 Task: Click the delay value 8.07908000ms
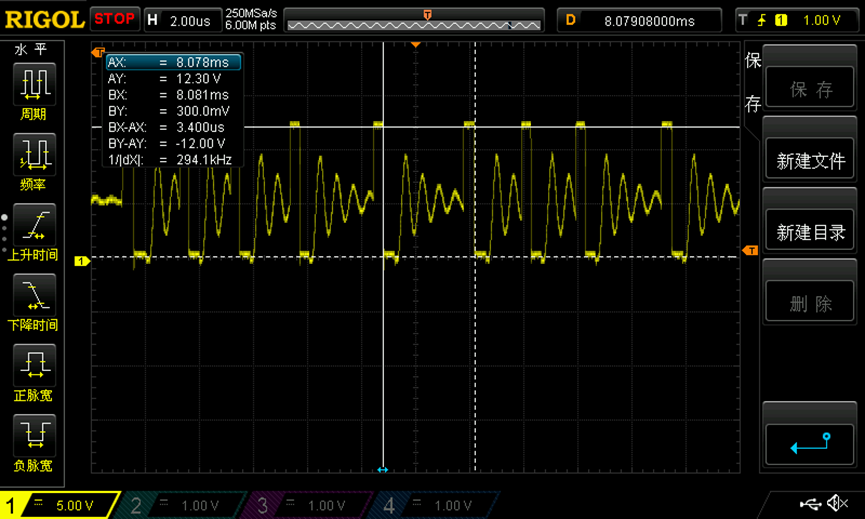[649, 21]
